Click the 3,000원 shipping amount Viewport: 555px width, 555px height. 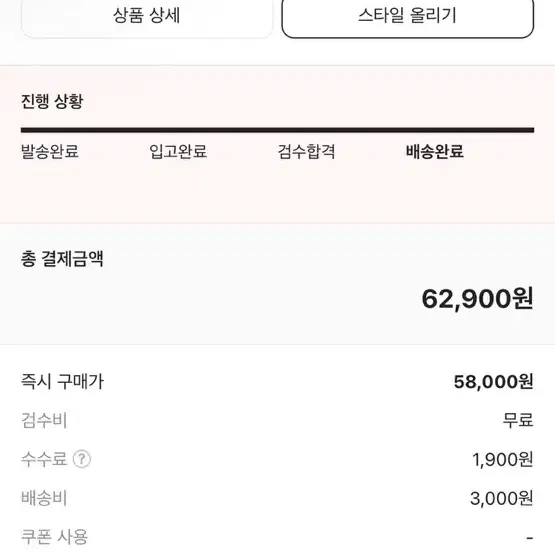(x=502, y=498)
